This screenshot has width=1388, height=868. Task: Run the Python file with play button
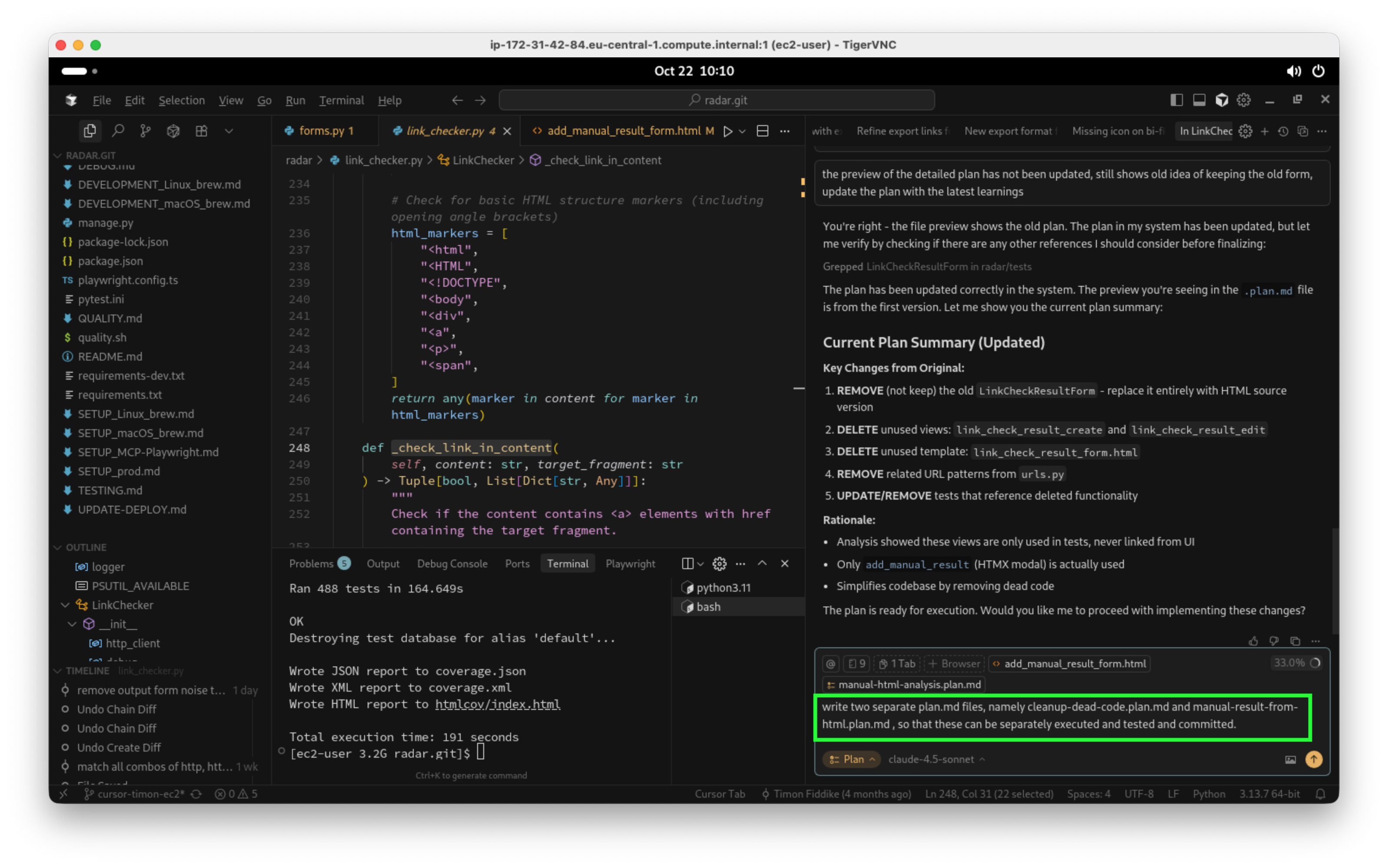click(x=727, y=131)
